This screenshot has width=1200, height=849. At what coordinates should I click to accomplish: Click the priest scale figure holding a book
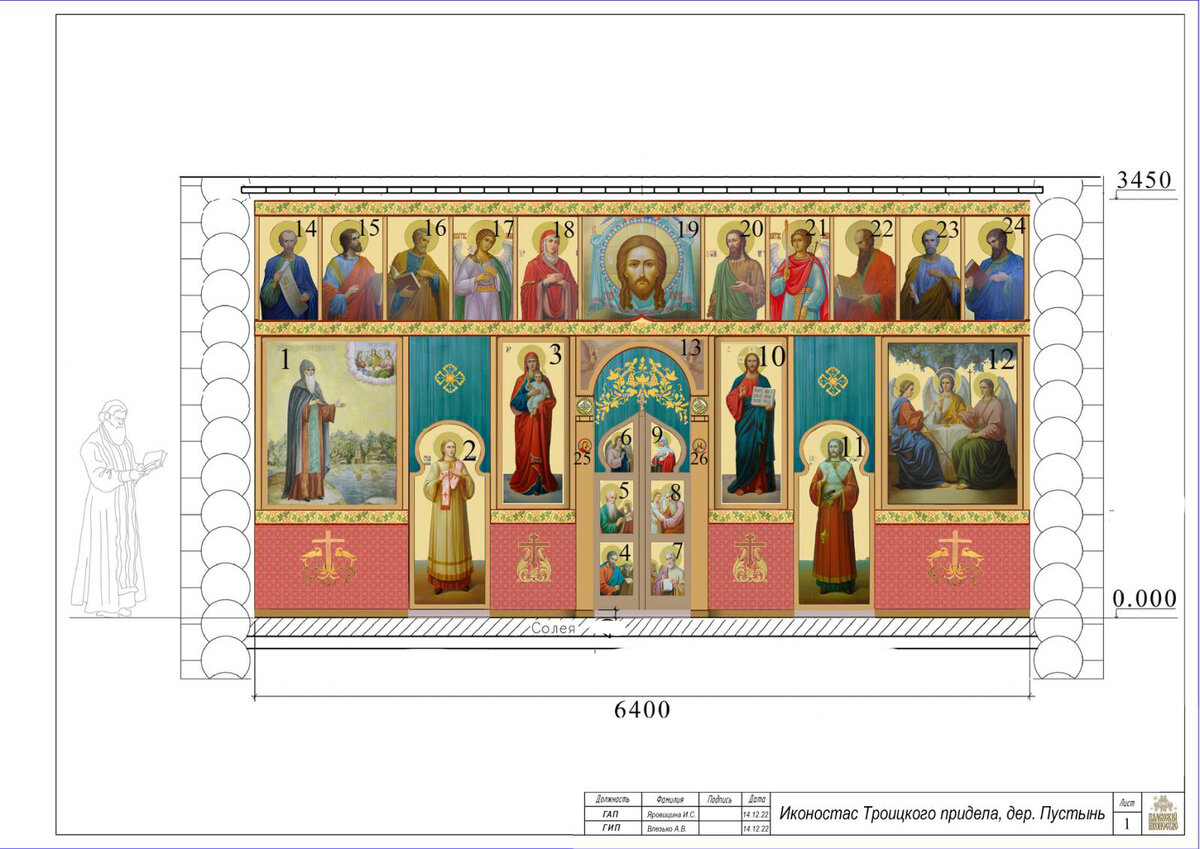[x=117, y=508]
